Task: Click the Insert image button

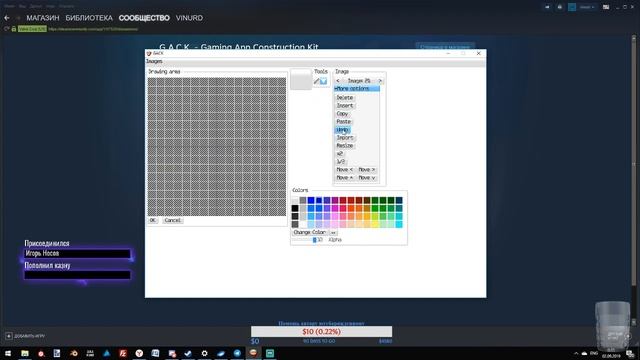Action: 345,106
